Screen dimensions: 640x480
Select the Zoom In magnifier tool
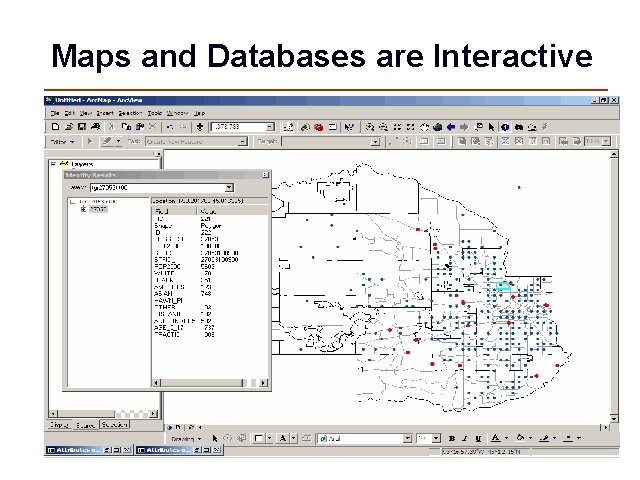(370, 127)
